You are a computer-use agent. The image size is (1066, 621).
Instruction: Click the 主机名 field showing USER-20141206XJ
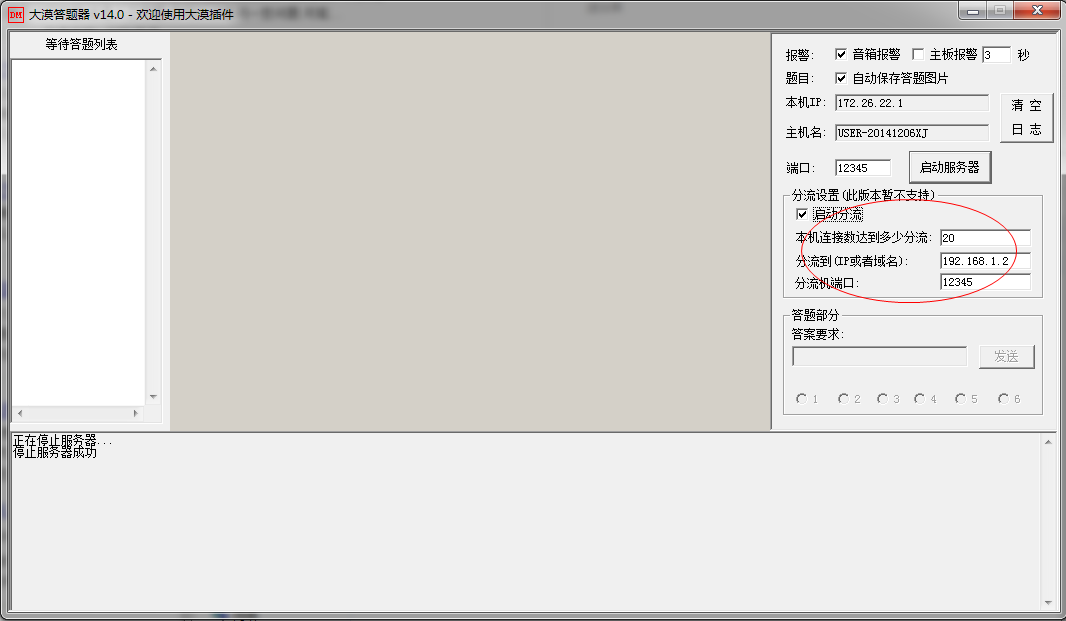(911, 131)
